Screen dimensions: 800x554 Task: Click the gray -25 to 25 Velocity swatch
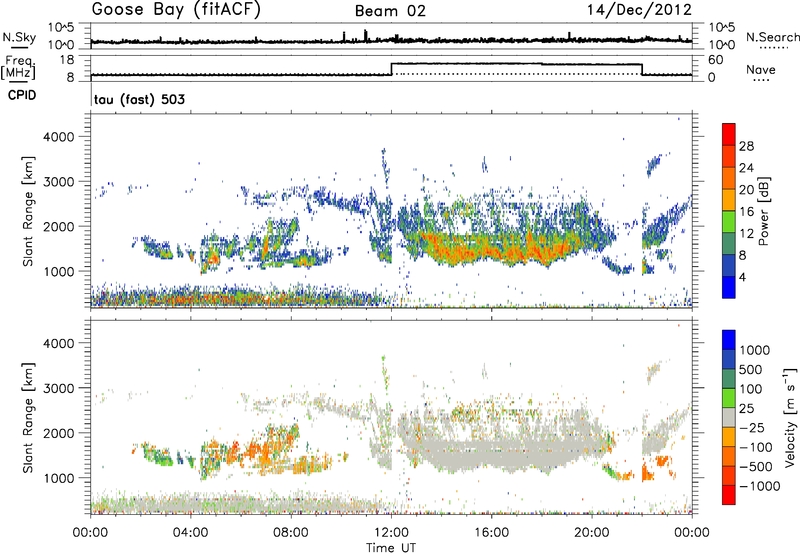pos(729,417)
